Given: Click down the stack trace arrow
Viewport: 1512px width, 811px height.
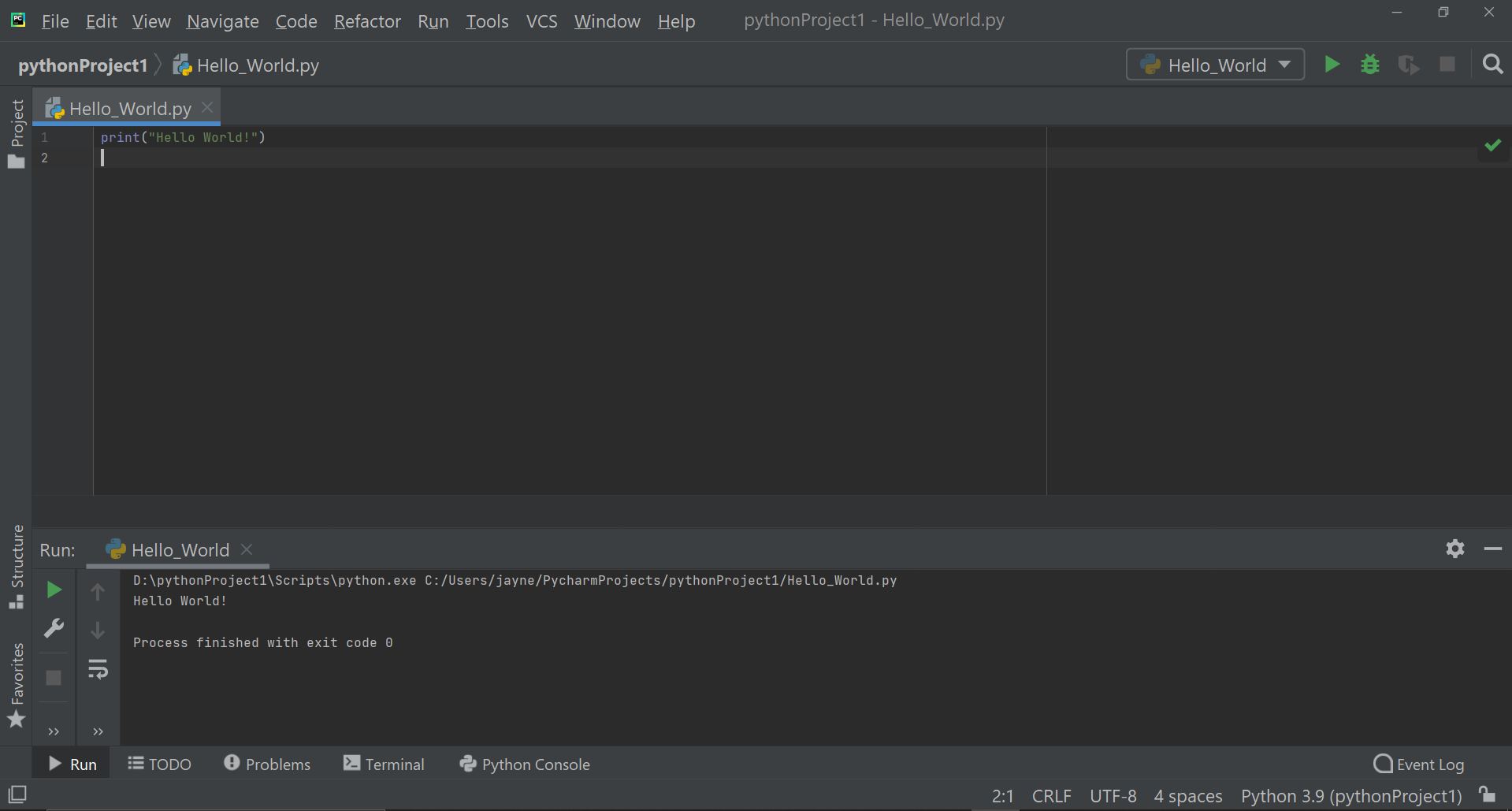Looking at the screenshot, I should [98, 631].
